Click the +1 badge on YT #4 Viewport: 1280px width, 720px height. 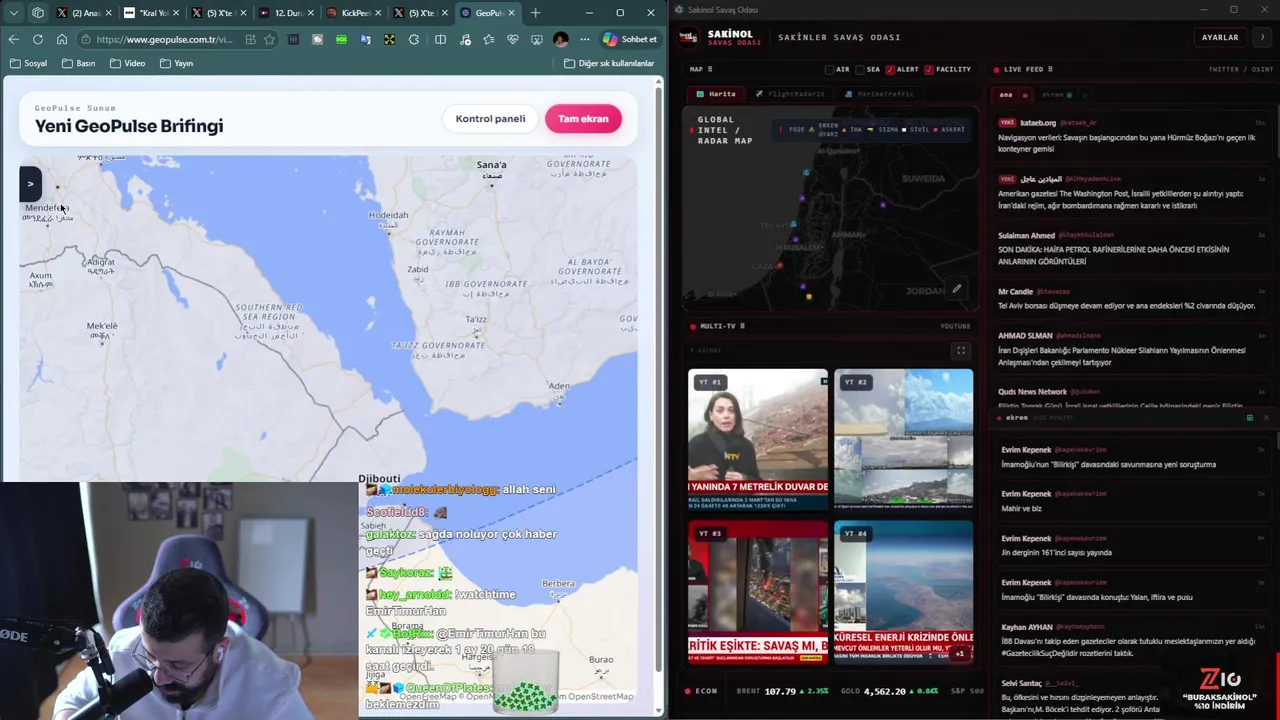coord(959,654)
